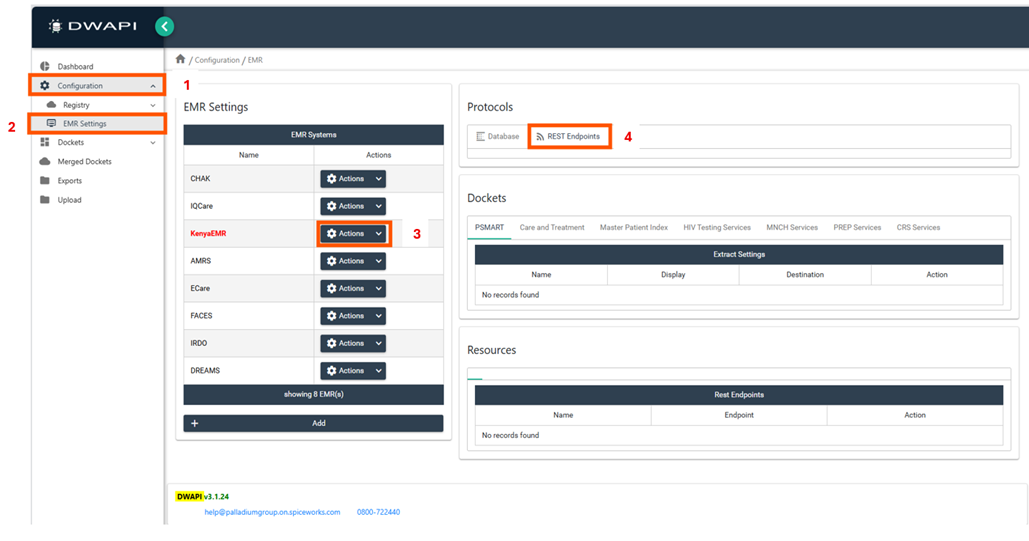Screen dimensions: 1029x541
Task: Click gear icon in DREAMS Actions button
Action: click(x=331, y=370)
